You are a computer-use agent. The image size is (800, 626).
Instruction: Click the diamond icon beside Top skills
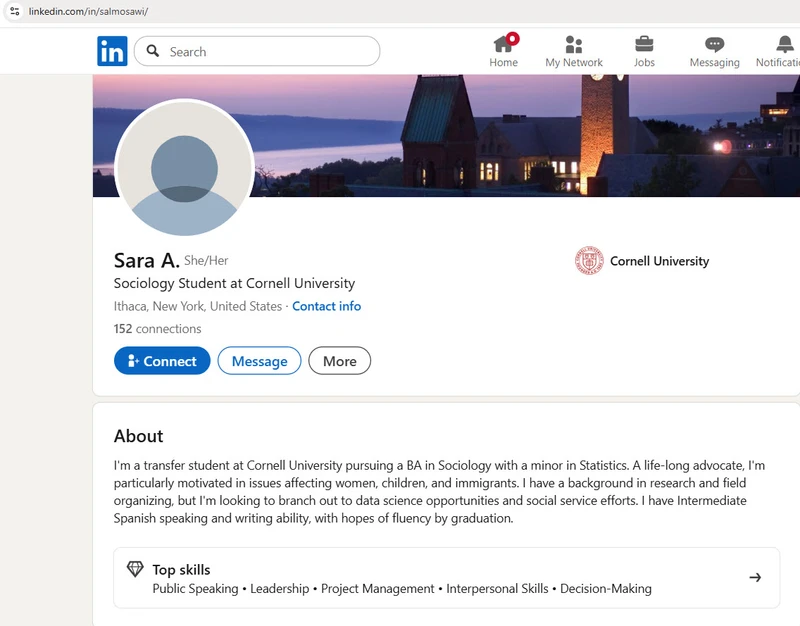click(135, 569)
